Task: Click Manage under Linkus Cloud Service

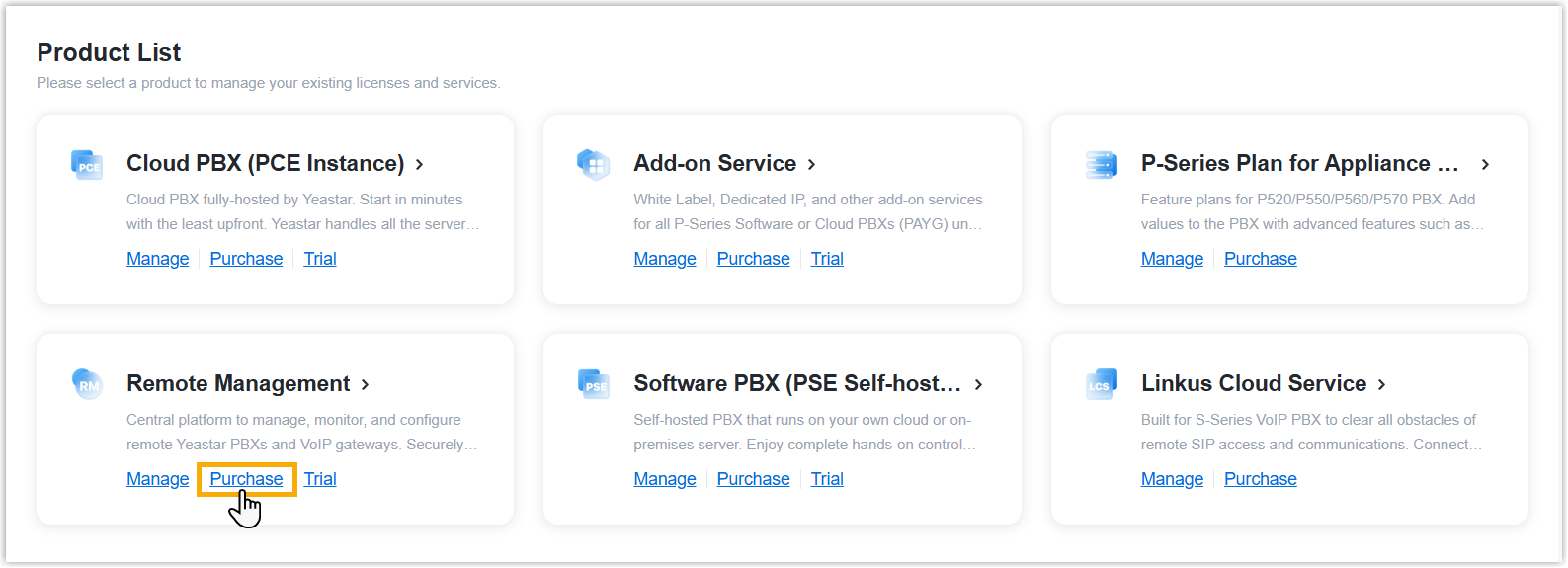Action: 1172,479
